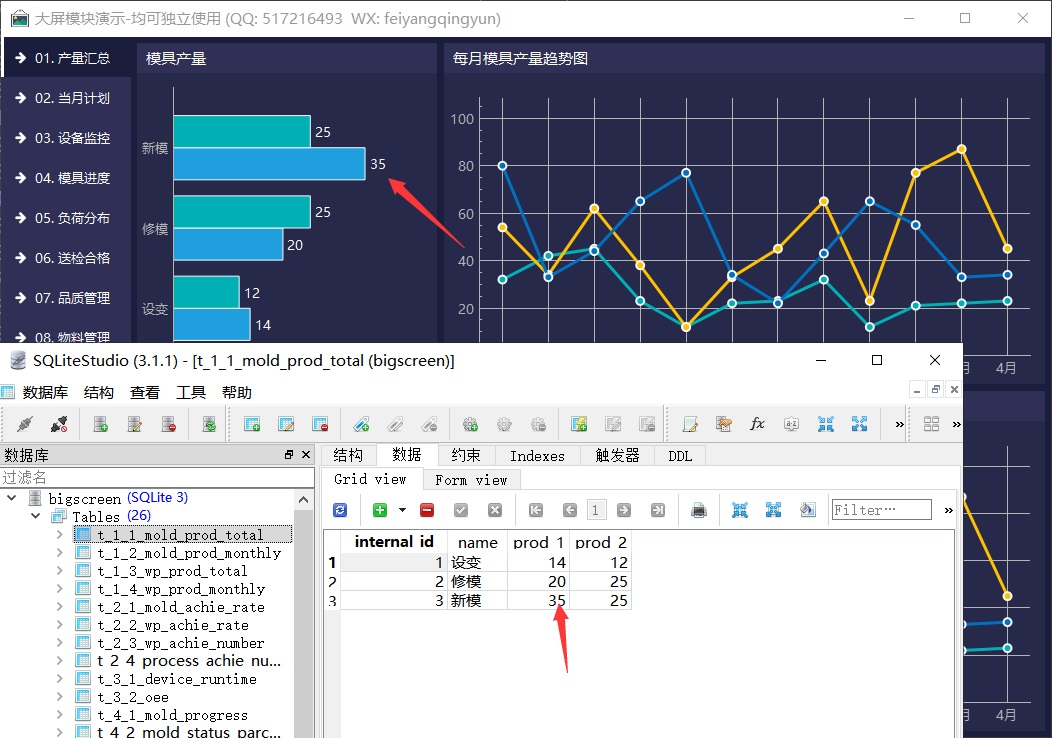Open the 工具 menu
This screenshot has width=1052, height=738.
click(191, 393)
